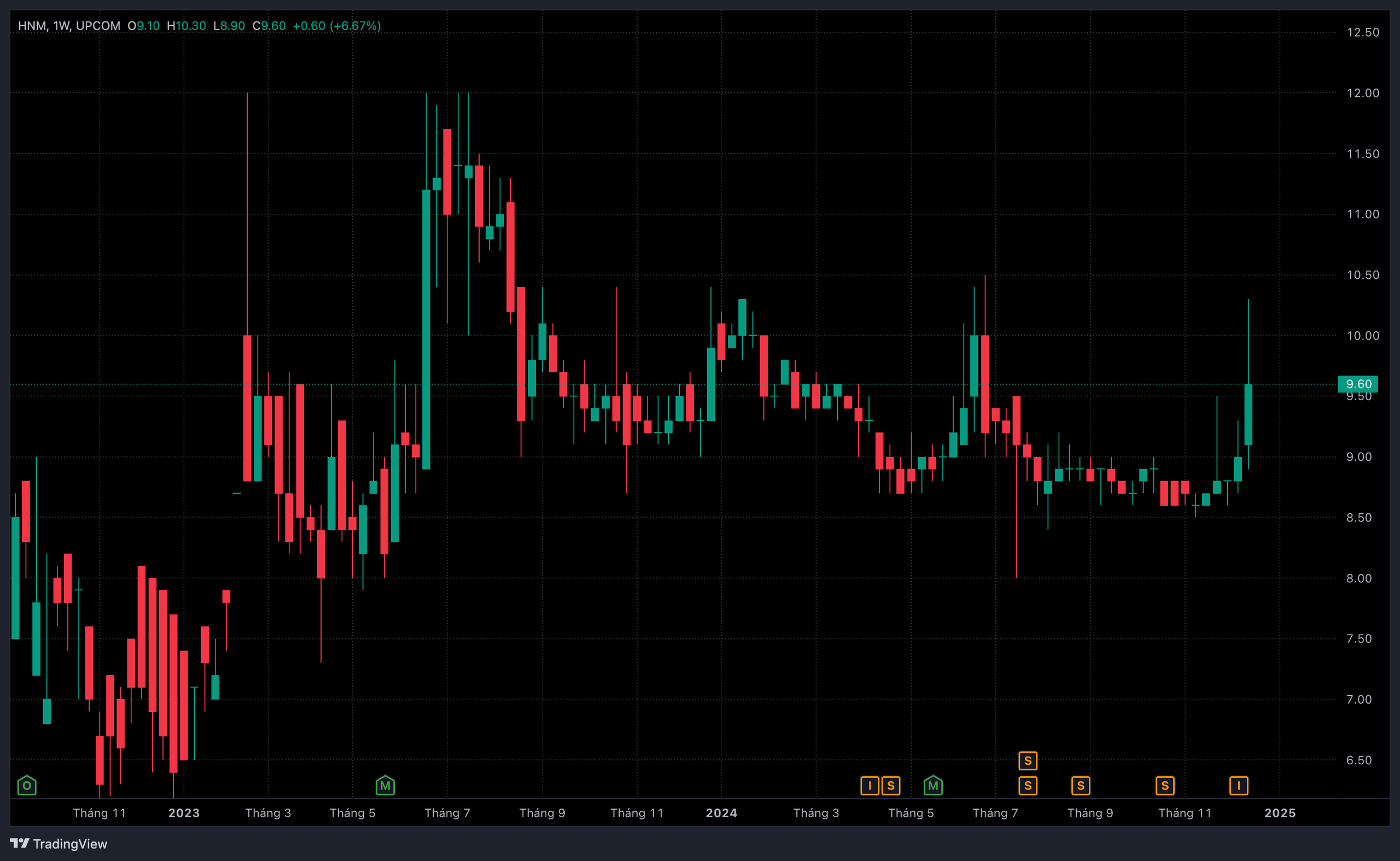1400x861 pixels.
Task: Click the 2023 year label on time axis
Action: (x=184, y=813)
